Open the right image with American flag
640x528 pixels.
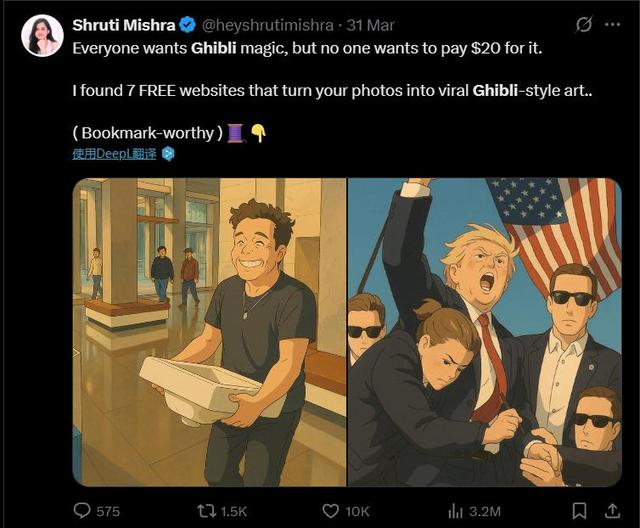tap(484, 332)
